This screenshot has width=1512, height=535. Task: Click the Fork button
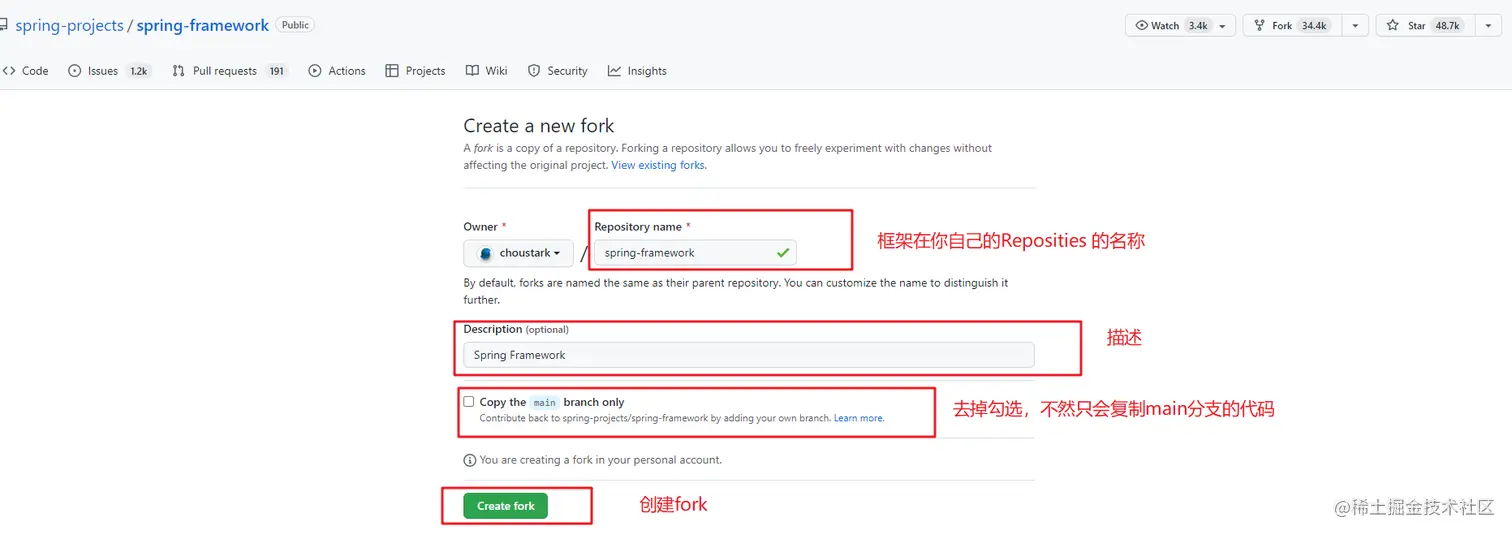pos(1291,26)
